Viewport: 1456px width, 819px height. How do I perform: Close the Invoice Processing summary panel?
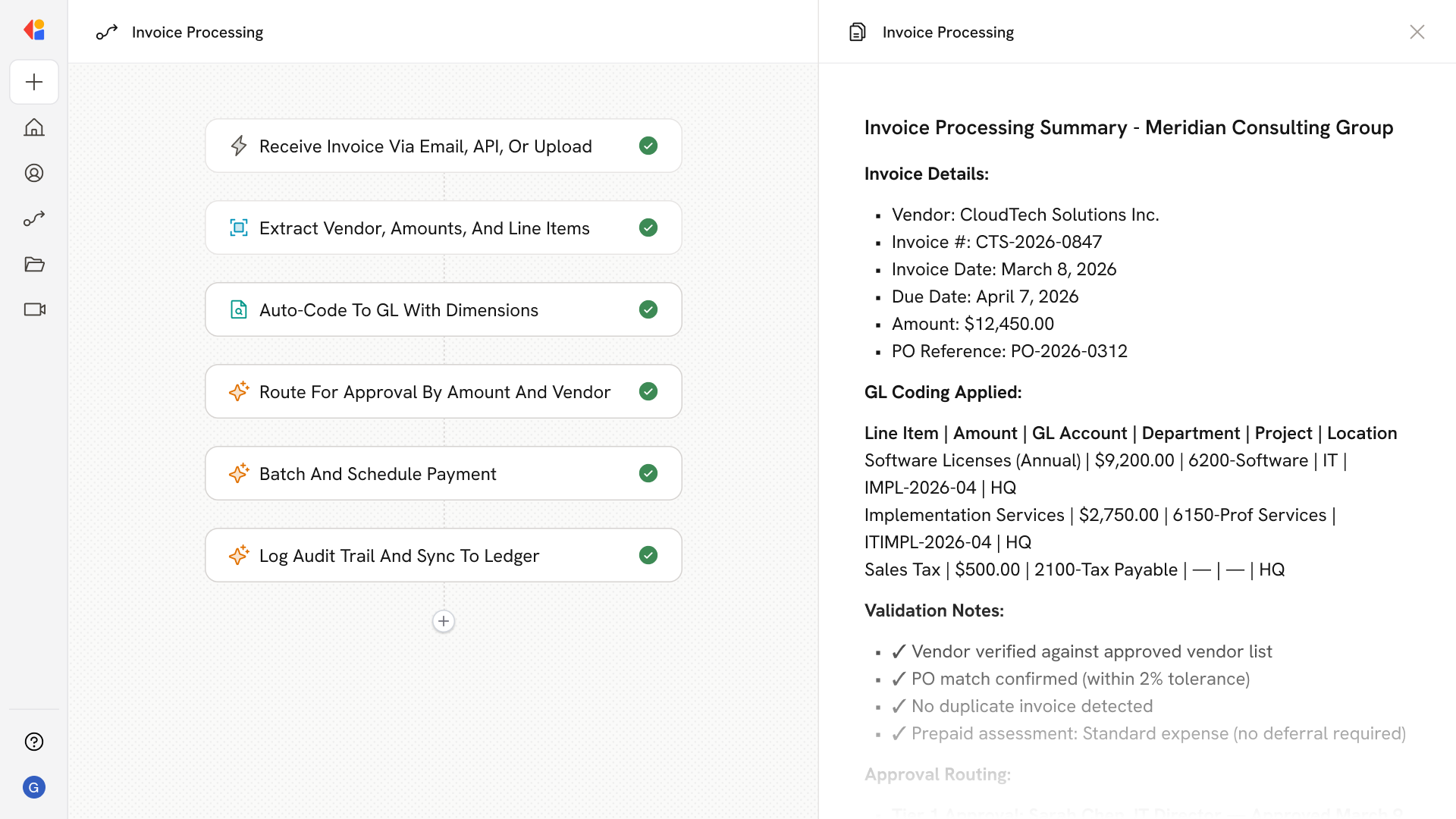pyautogui.click(x=1417, y=32)
